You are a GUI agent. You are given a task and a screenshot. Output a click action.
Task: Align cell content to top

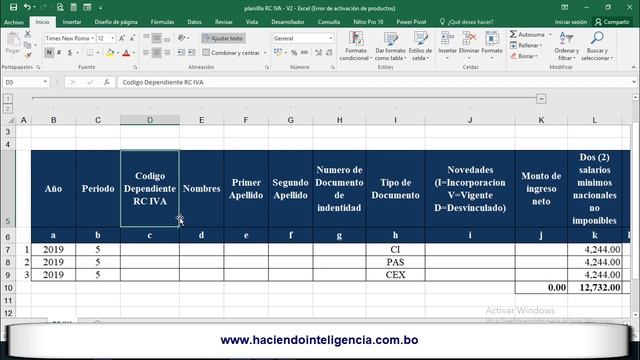(x=146, y=38)
